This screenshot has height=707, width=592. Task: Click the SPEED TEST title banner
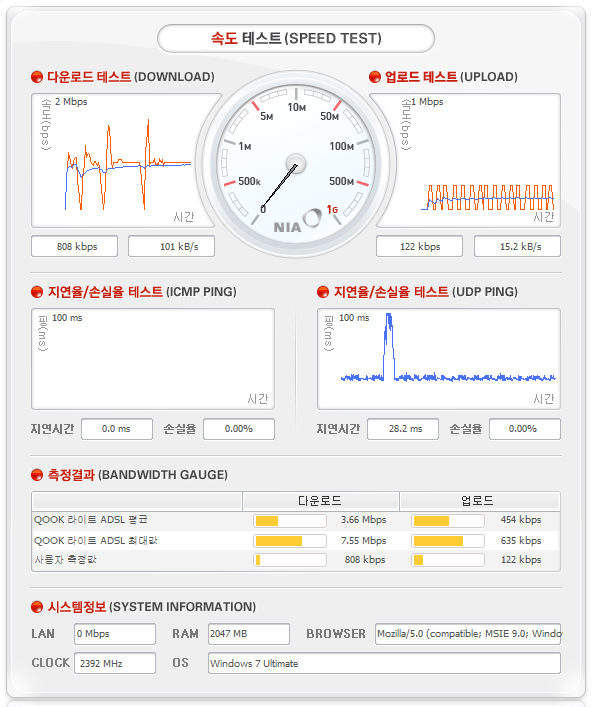click(296, 38)
